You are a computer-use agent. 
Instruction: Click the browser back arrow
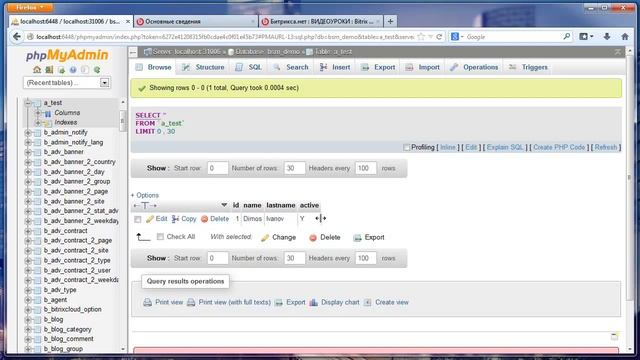tap(16, 37)
